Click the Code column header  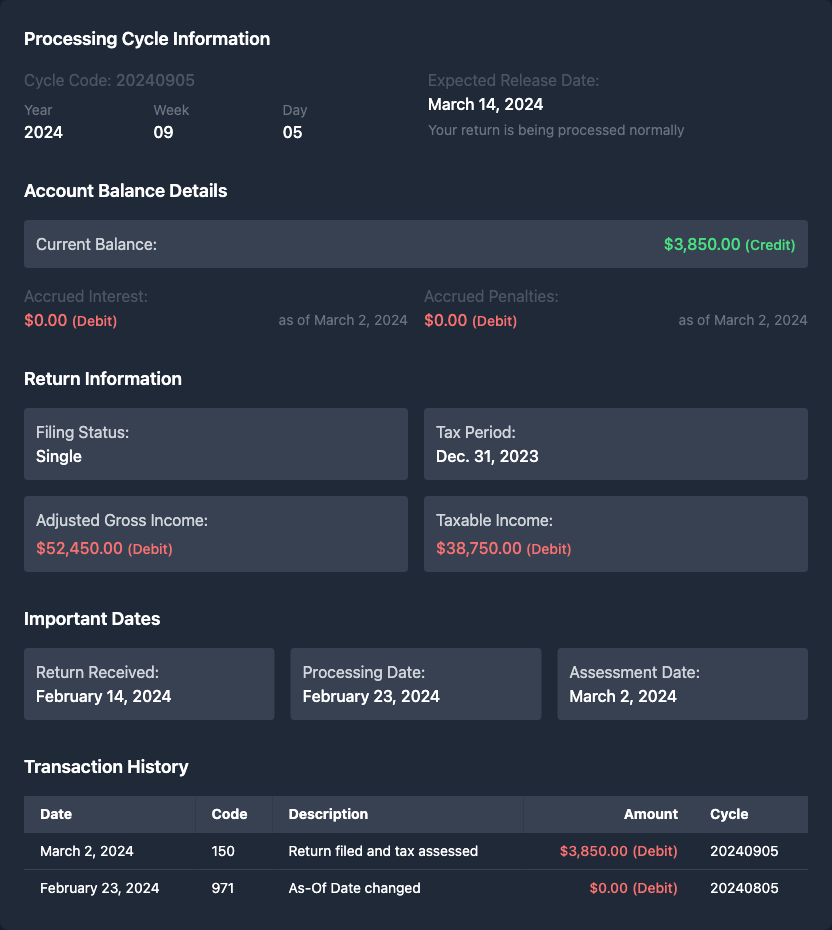pos(229,814)
